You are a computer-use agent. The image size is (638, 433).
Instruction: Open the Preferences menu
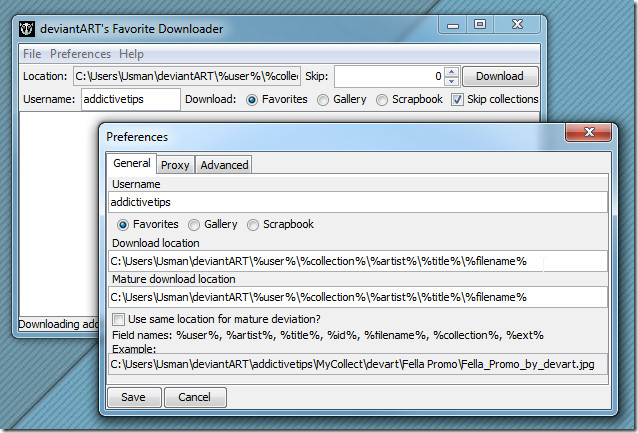click(80, 54)
